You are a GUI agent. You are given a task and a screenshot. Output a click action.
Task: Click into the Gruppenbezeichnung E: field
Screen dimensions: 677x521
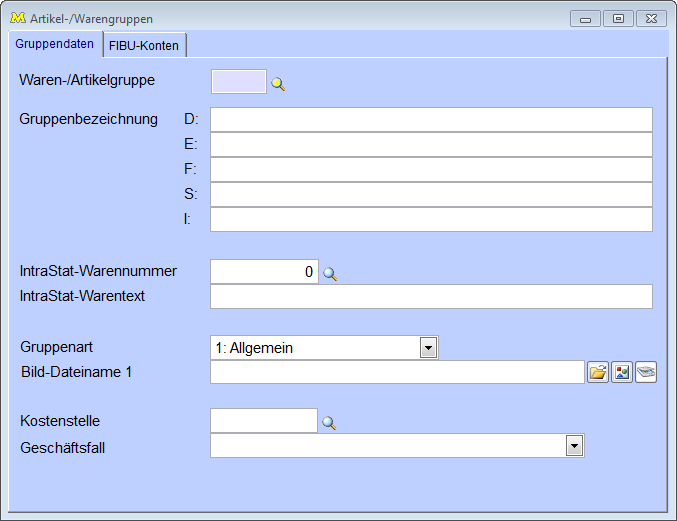click(431, 145)
